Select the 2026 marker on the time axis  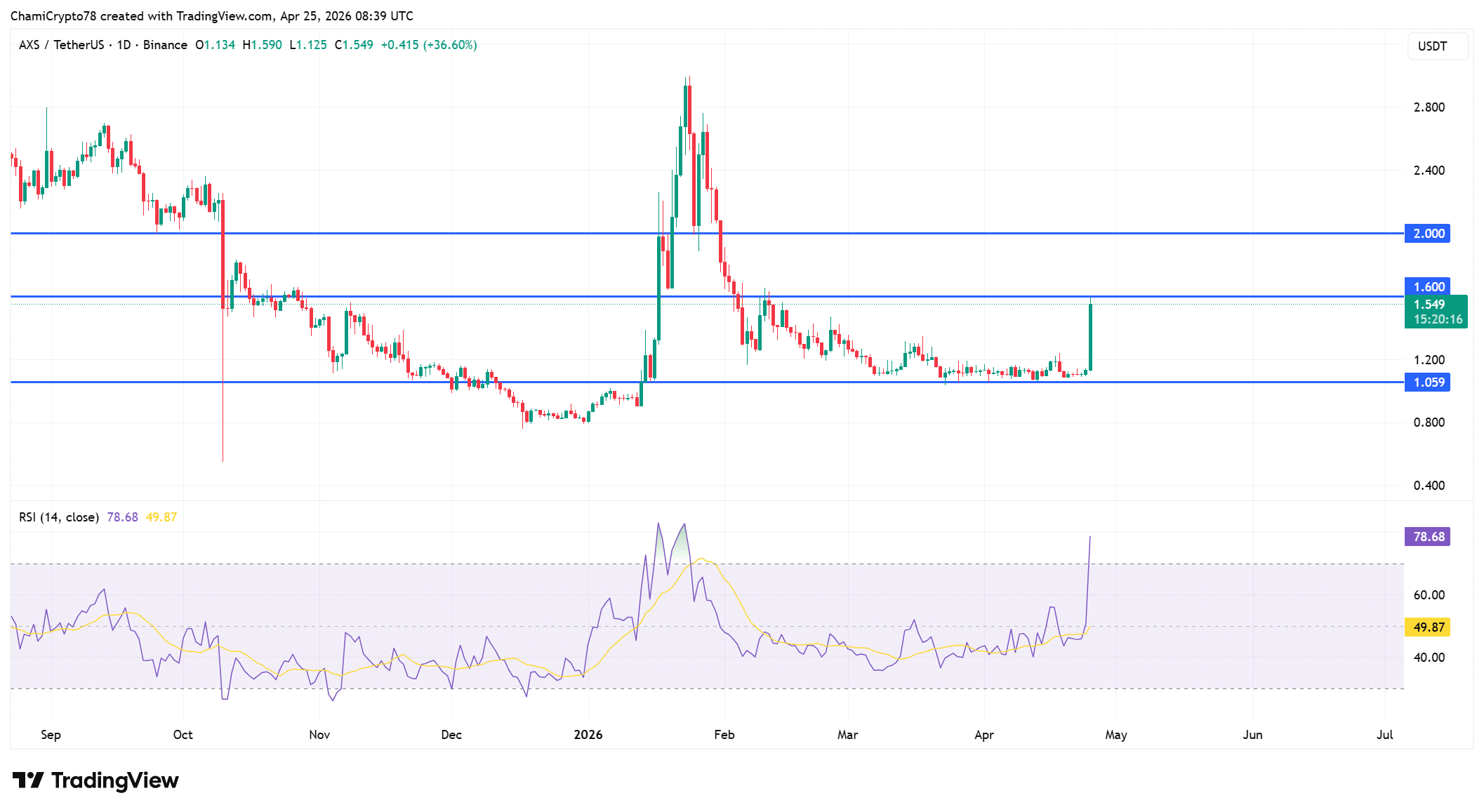coord(588,734)
